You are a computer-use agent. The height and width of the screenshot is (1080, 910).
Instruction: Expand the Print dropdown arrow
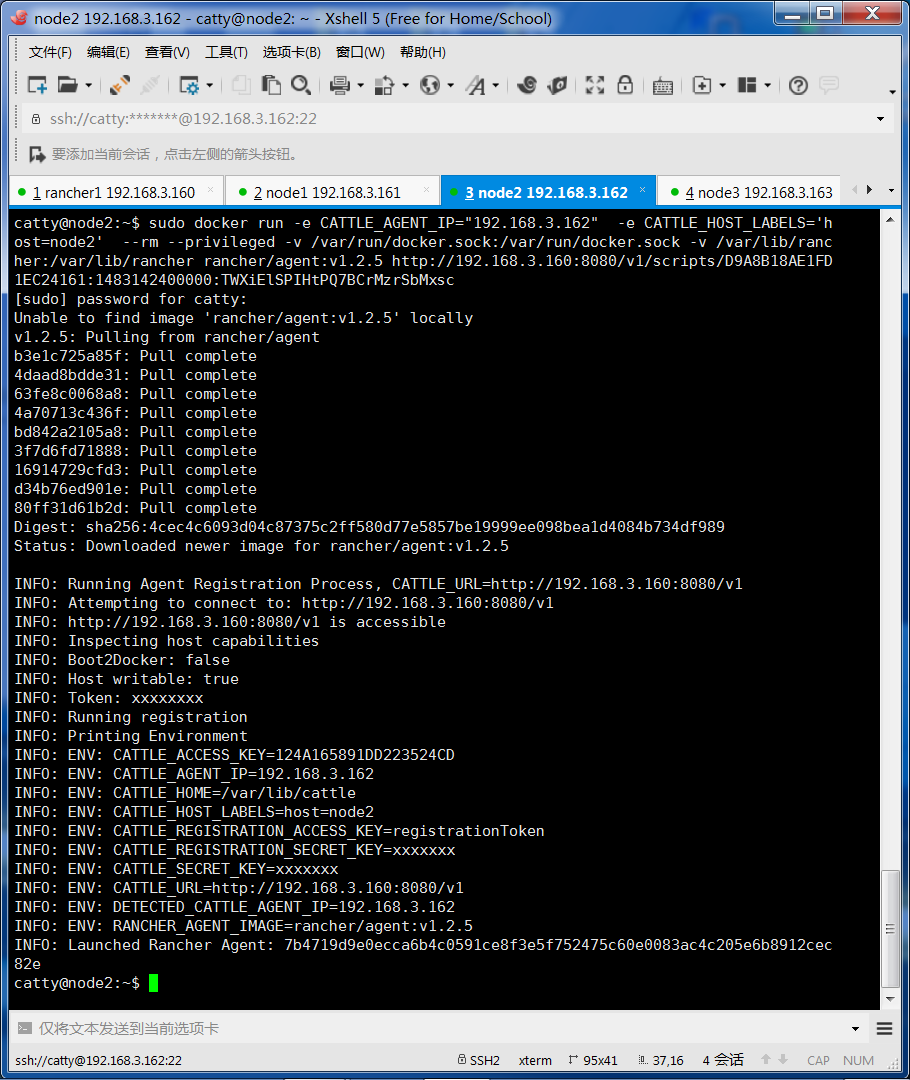[360, 85]
